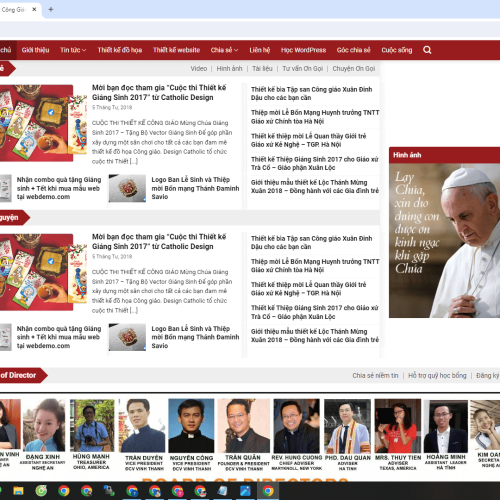Click the MRS. THUY TIEN adviser photo
Screen dimensions: 500x500
(x=398, y=426)
